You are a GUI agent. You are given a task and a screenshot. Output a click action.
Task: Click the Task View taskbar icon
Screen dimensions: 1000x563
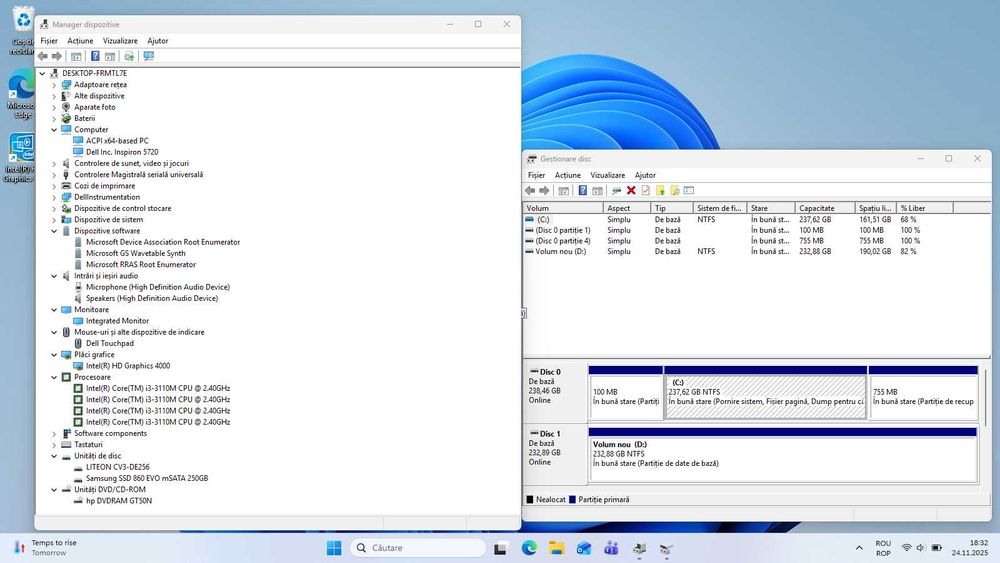[501, 548]
